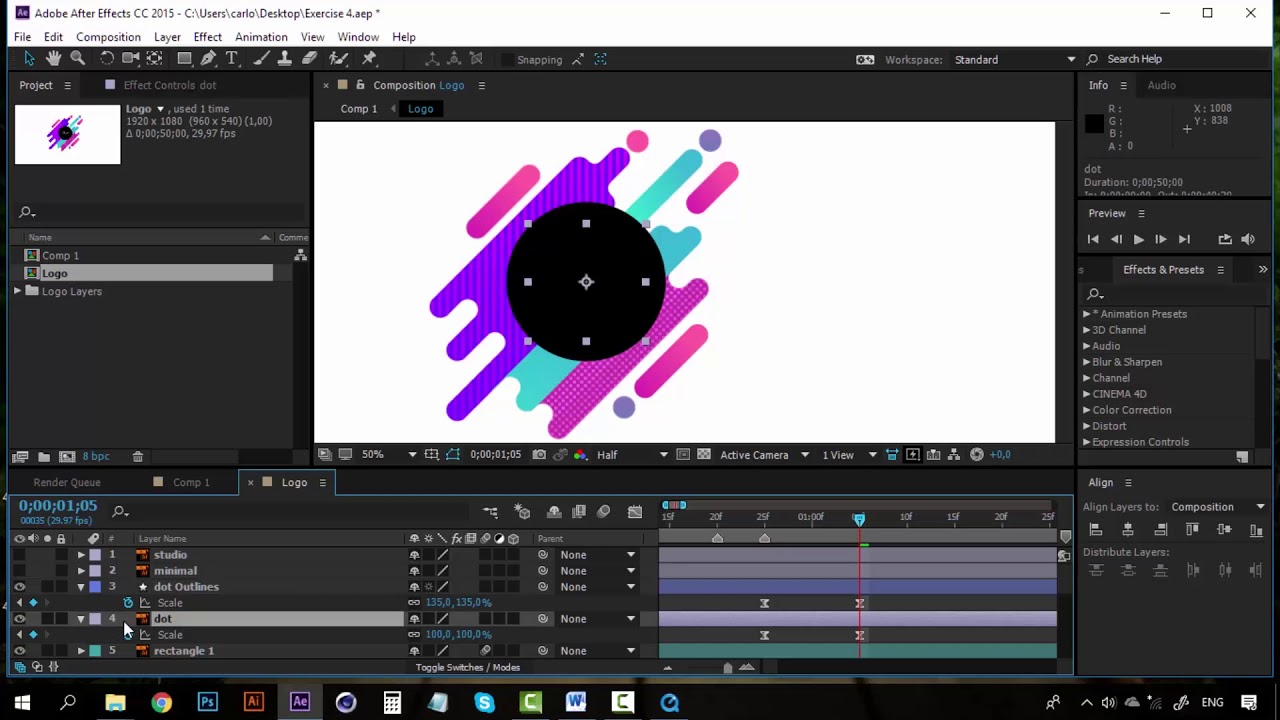The image size is (1280, 720).
Task: Select the Type tool
Action: (232, 59)
